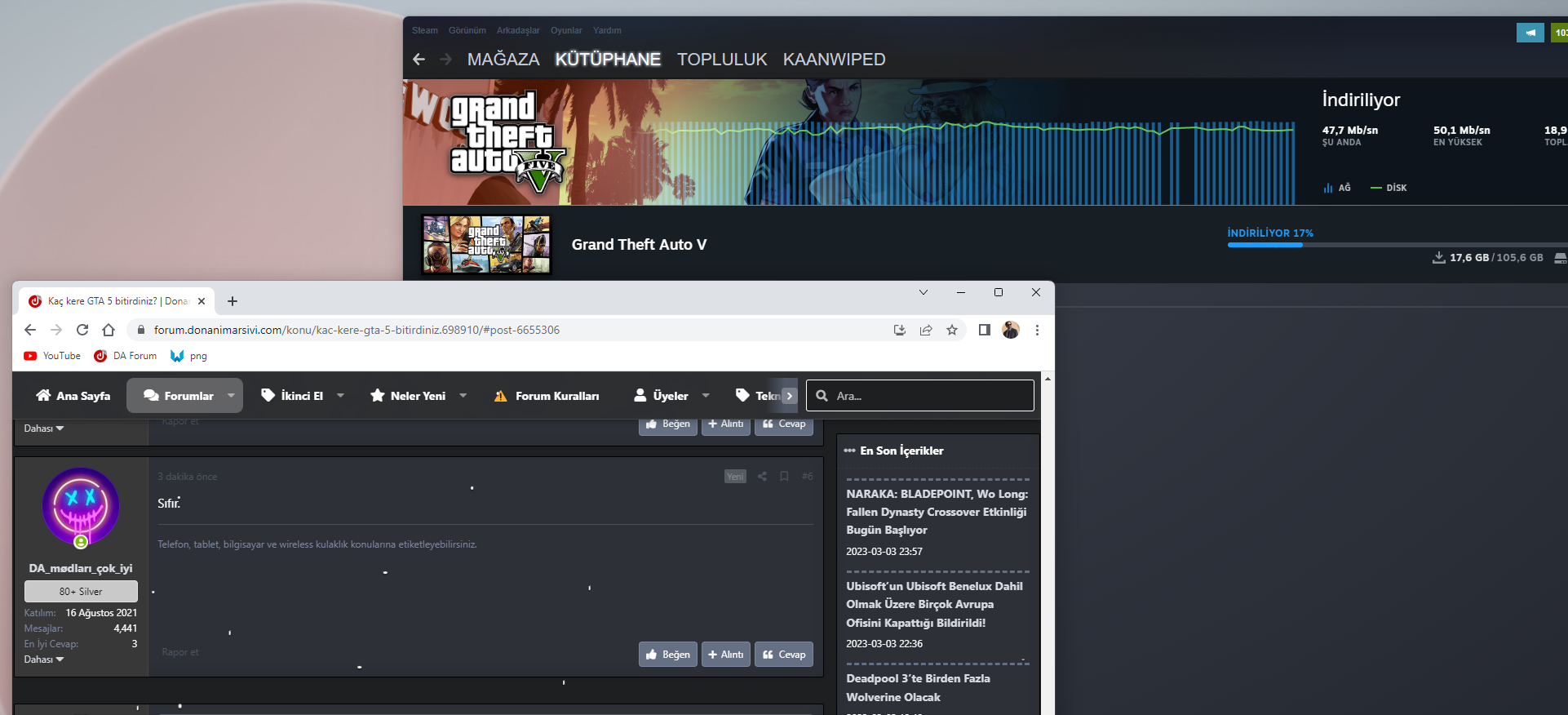Viewport: 1568px width, 715px height.
Task: Click the GTA V download progress bar
Action: (x=1397, y=245)
